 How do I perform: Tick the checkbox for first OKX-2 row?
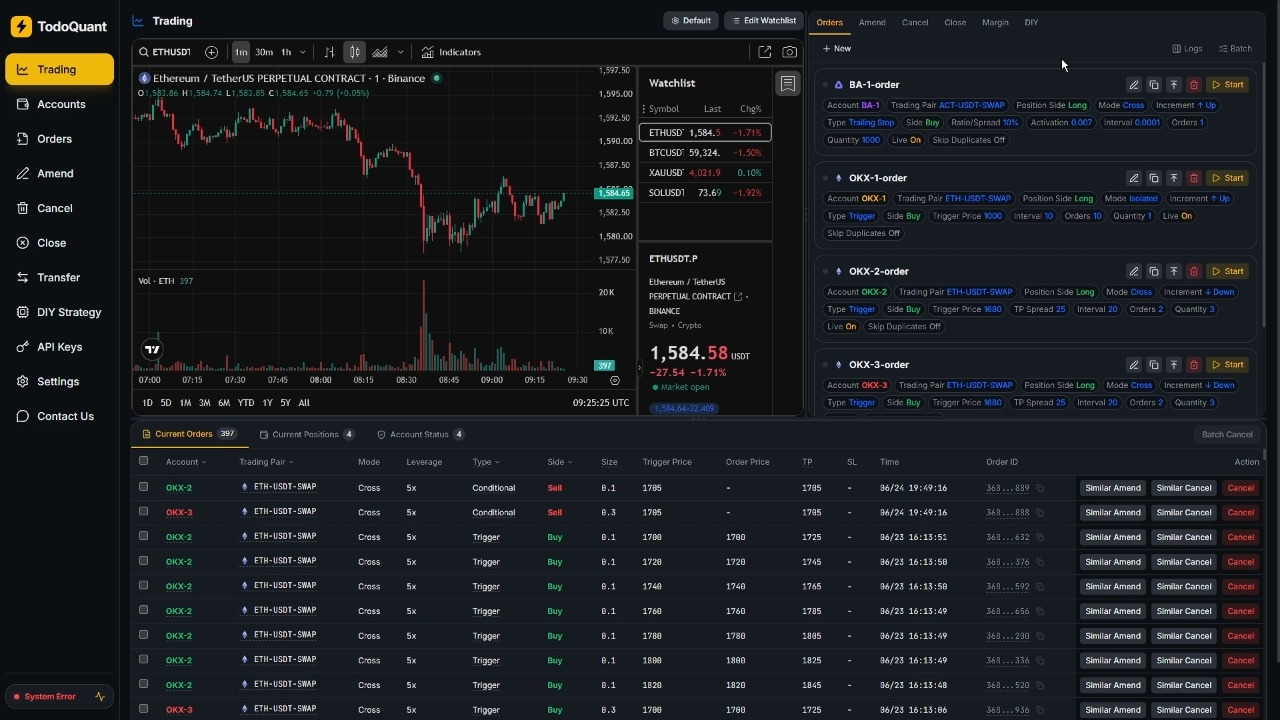143,487
